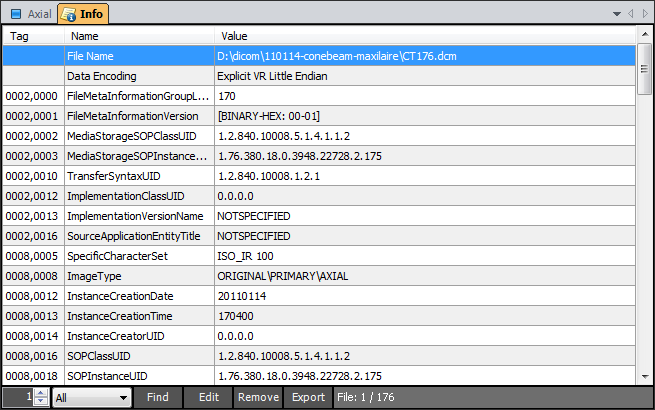The height and width of the screenshot is (410, 655).
Task: Click the vertical scrollbar thumb
Action: pyautogui.click(x=645, y=69)
